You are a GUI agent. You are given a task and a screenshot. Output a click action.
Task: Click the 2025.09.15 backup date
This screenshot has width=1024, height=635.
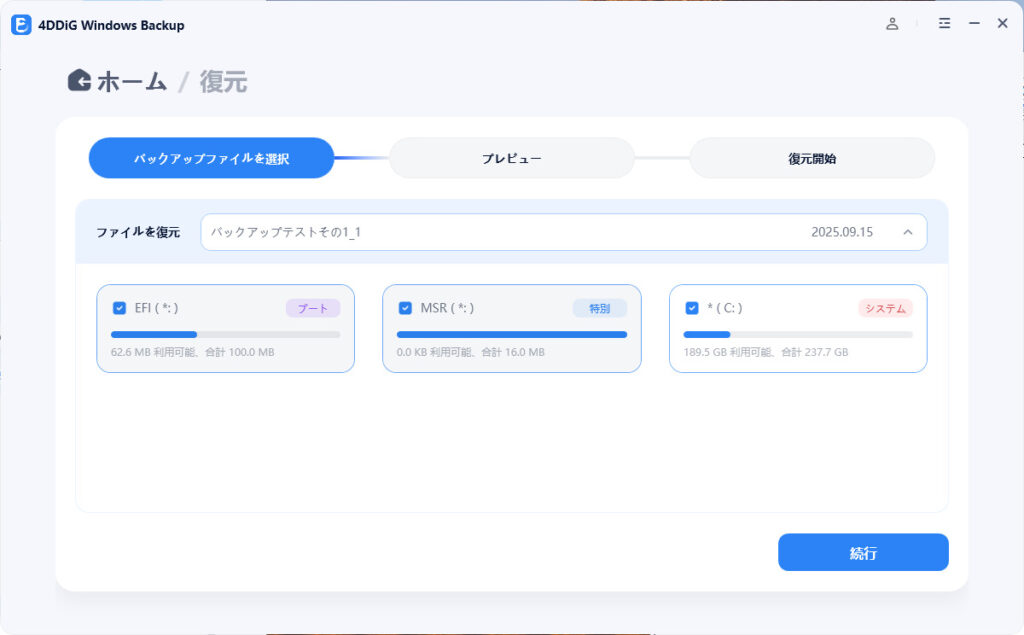click(842, 232)
